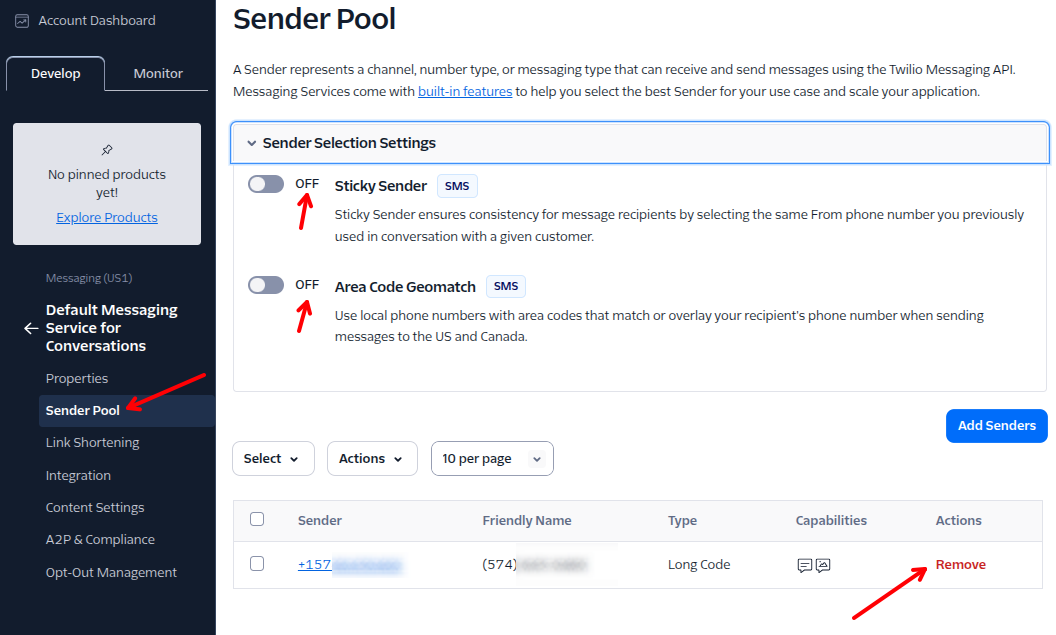The image size is (1056, 635).
Task: Click Remove on the Long Code sender row
Action: (x=959, y=564)
